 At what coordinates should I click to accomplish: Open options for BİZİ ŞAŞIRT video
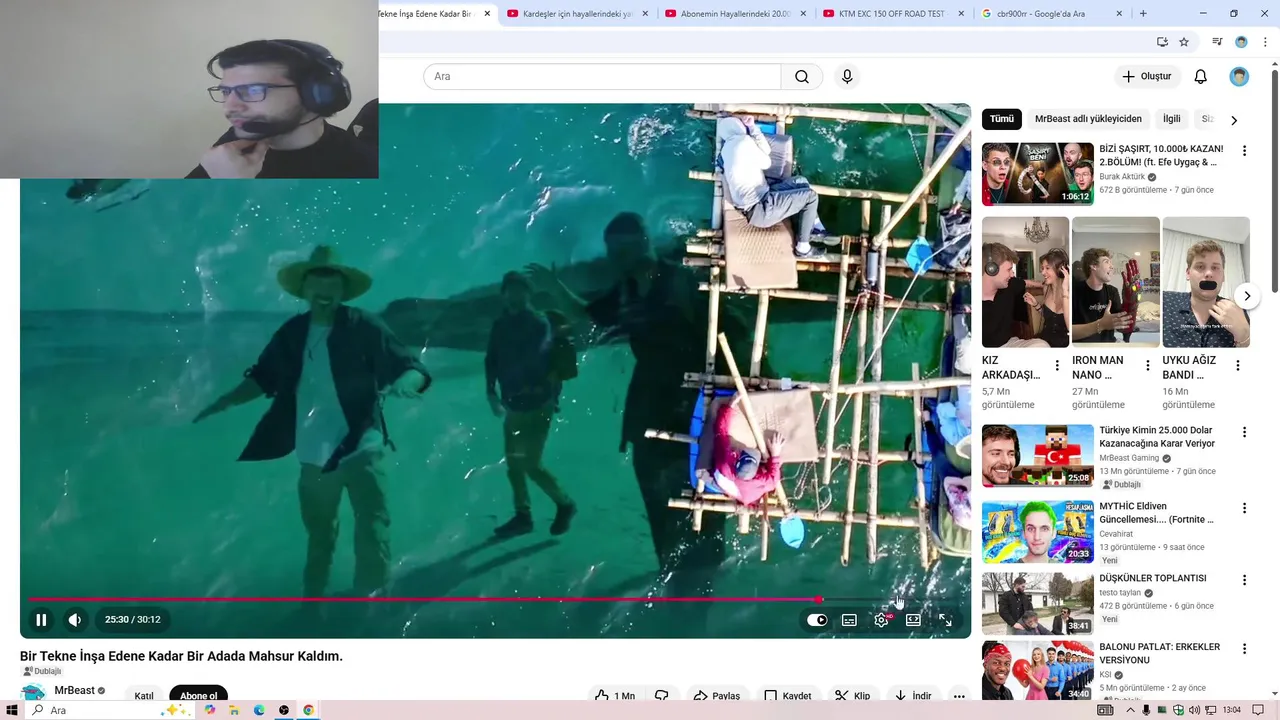(x=1244, y=151)
